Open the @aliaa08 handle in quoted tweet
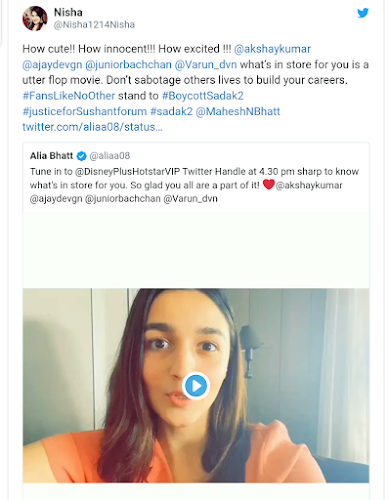389x500 pixels. (x=110, y=156)
